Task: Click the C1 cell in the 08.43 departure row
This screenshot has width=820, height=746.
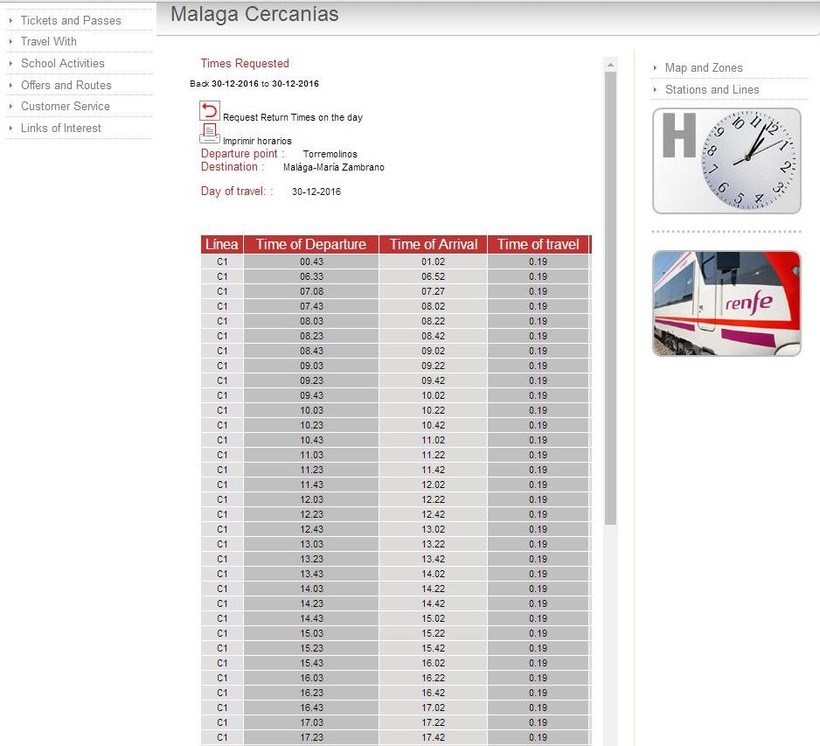Action: pos(222,351)
